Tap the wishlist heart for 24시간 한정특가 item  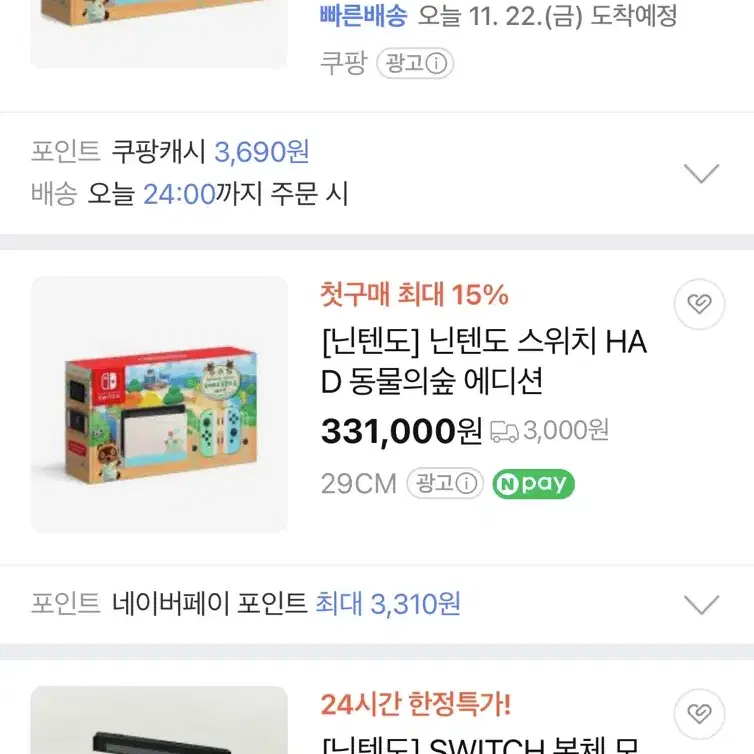click(699, 714)
